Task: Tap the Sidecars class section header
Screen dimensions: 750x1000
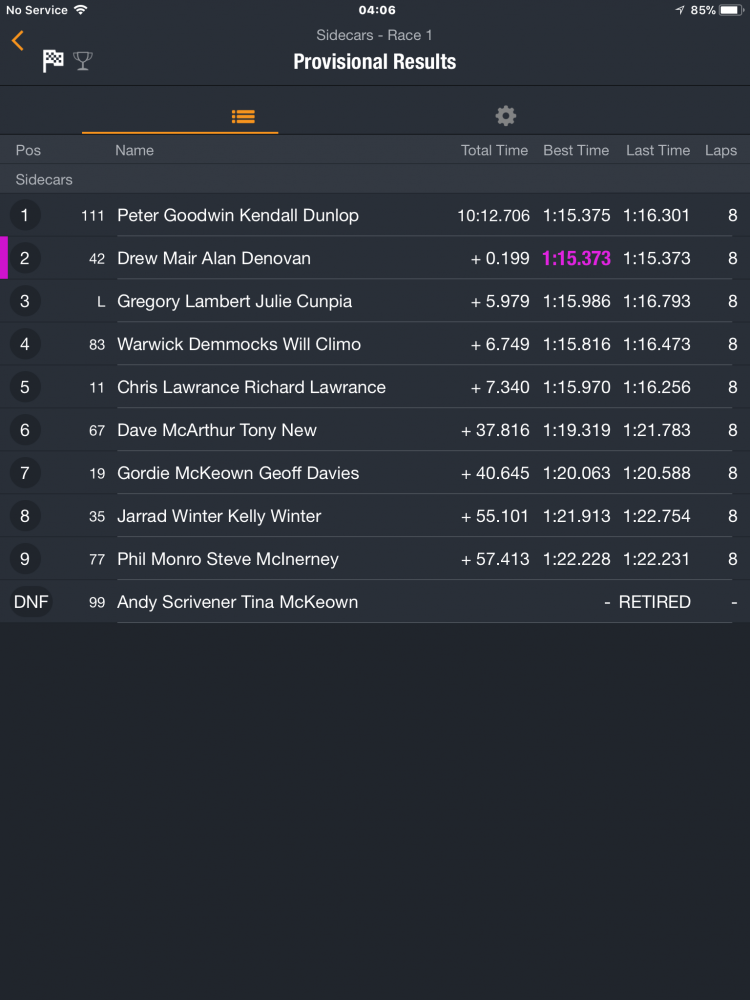Action: (x=44, y=180)
